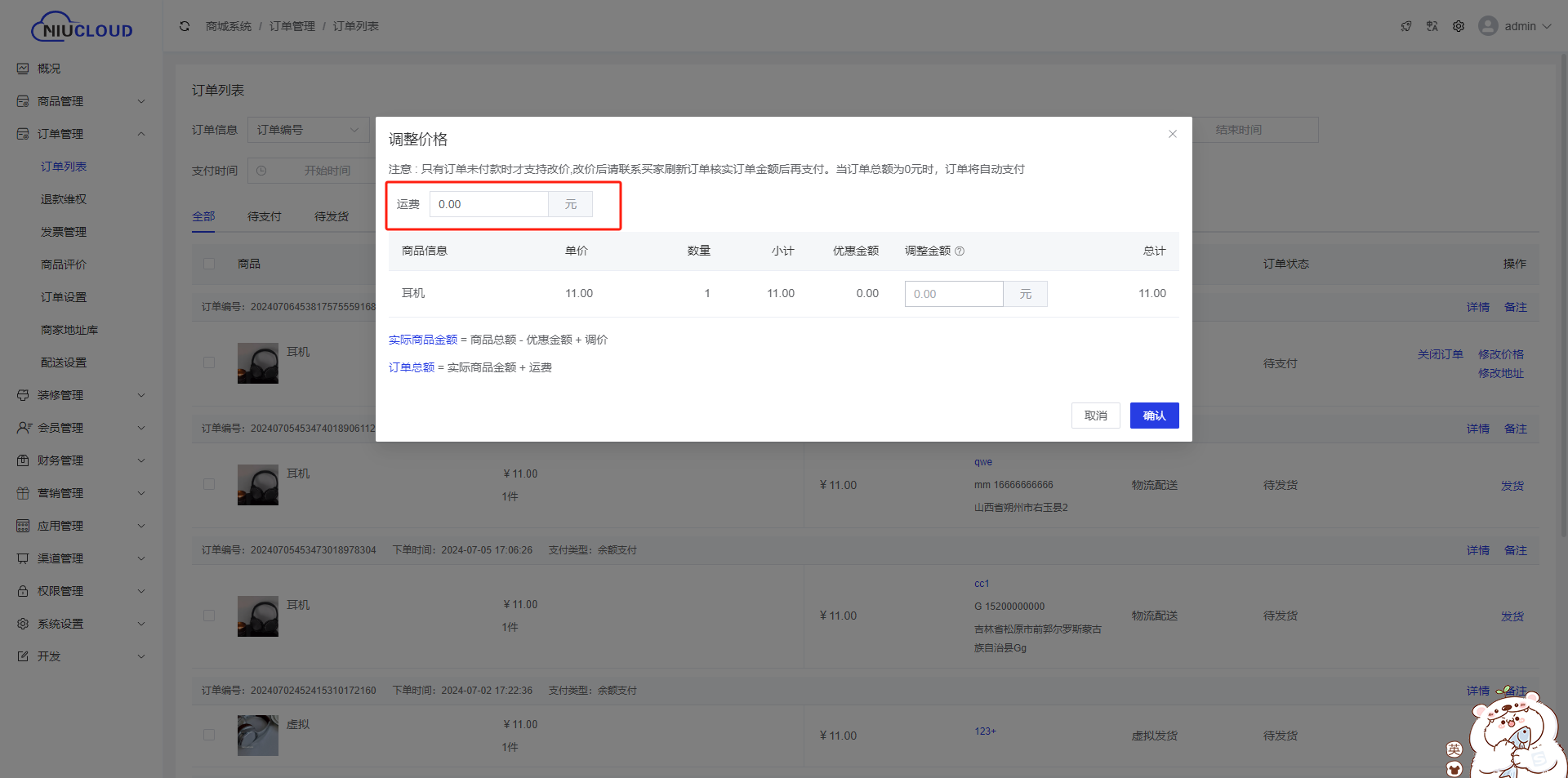Viewport: 1568px width, 778px height.
Task: Open 退款维权 in the sidebar
Action: pos(64,199)
